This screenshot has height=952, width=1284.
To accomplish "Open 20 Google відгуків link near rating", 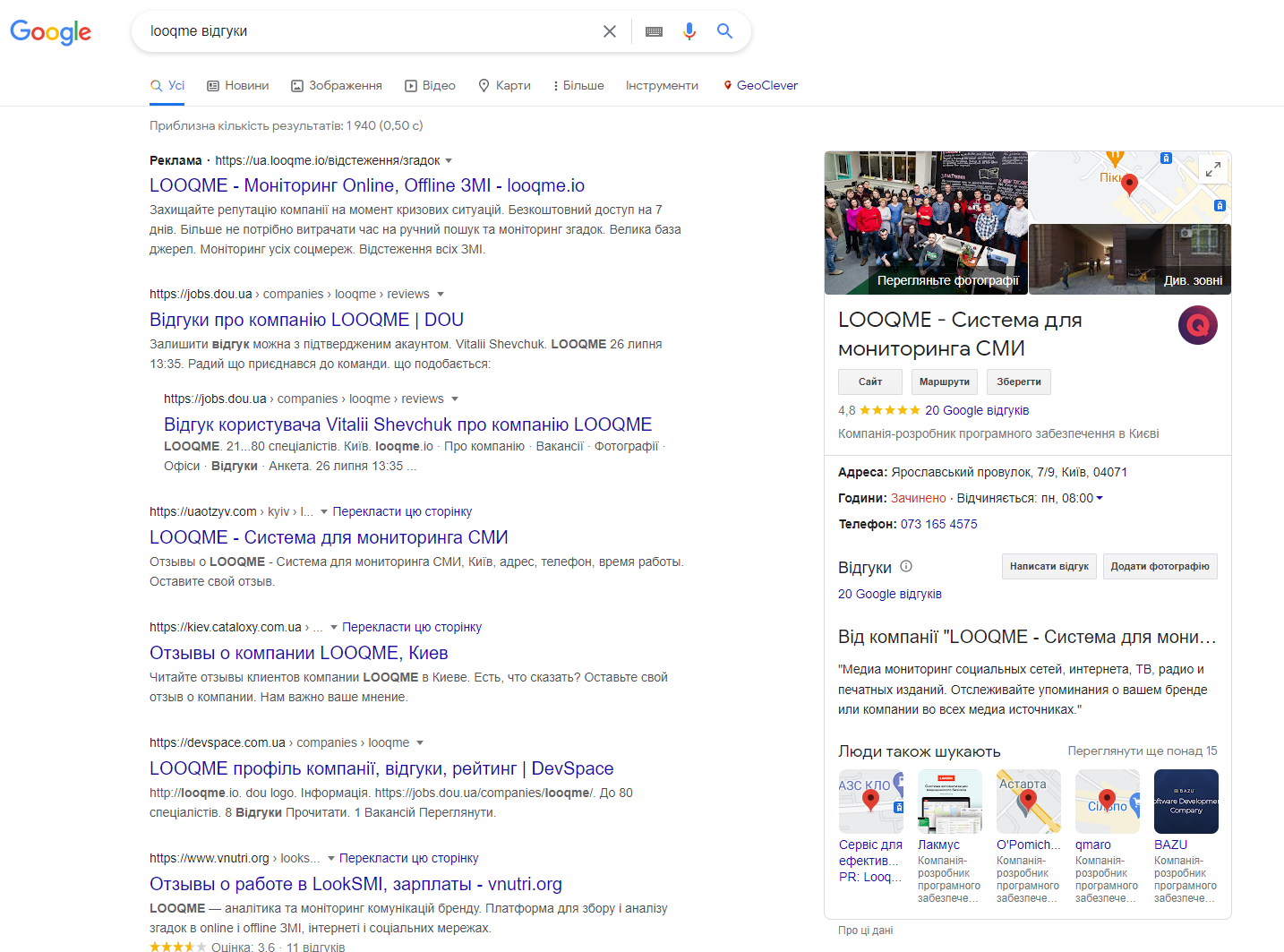I will (x=977, y=410).
